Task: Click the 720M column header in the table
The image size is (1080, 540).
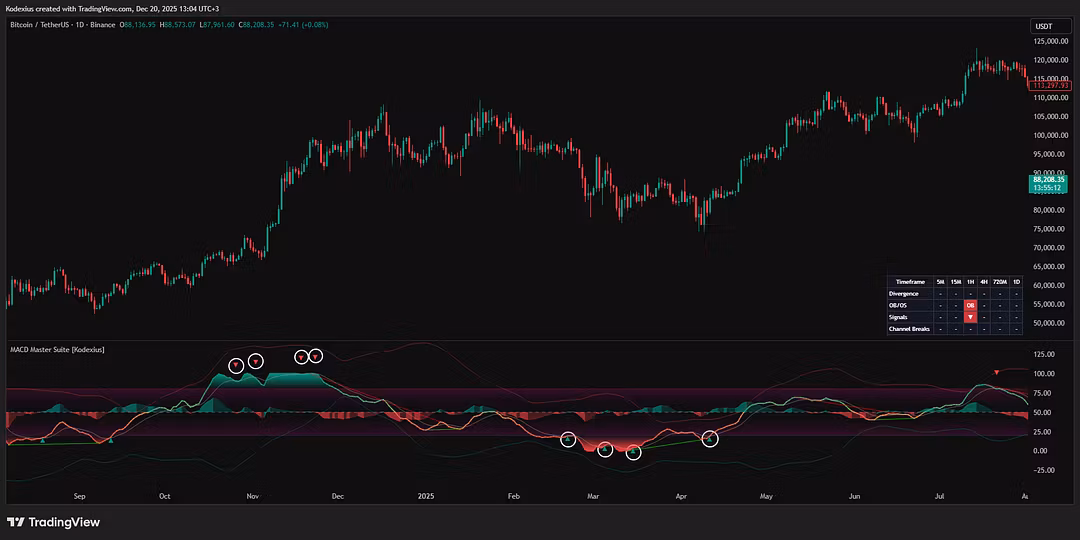Action: pyautogui.click(x=999, y=282)
